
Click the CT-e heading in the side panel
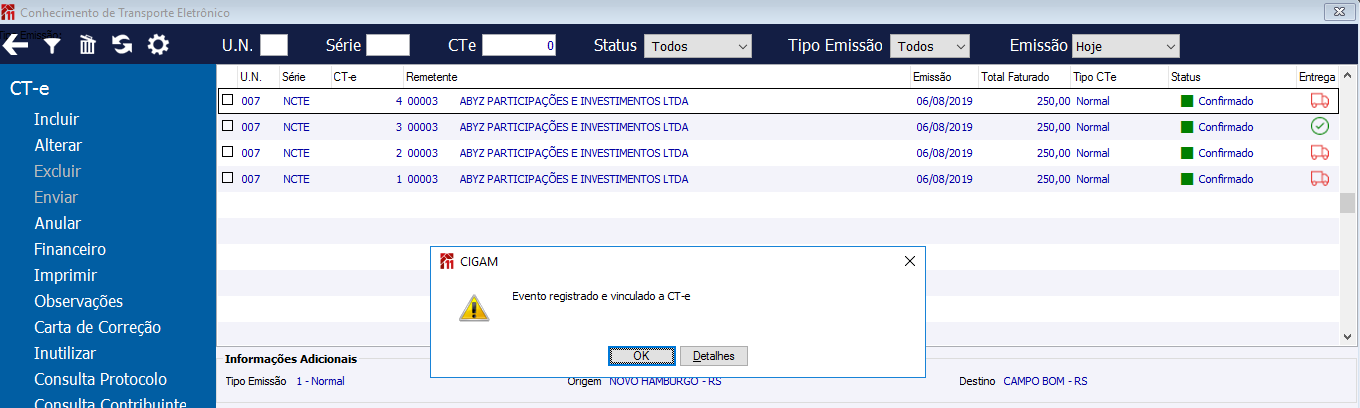pyautogui.click(x=29, y=88)
